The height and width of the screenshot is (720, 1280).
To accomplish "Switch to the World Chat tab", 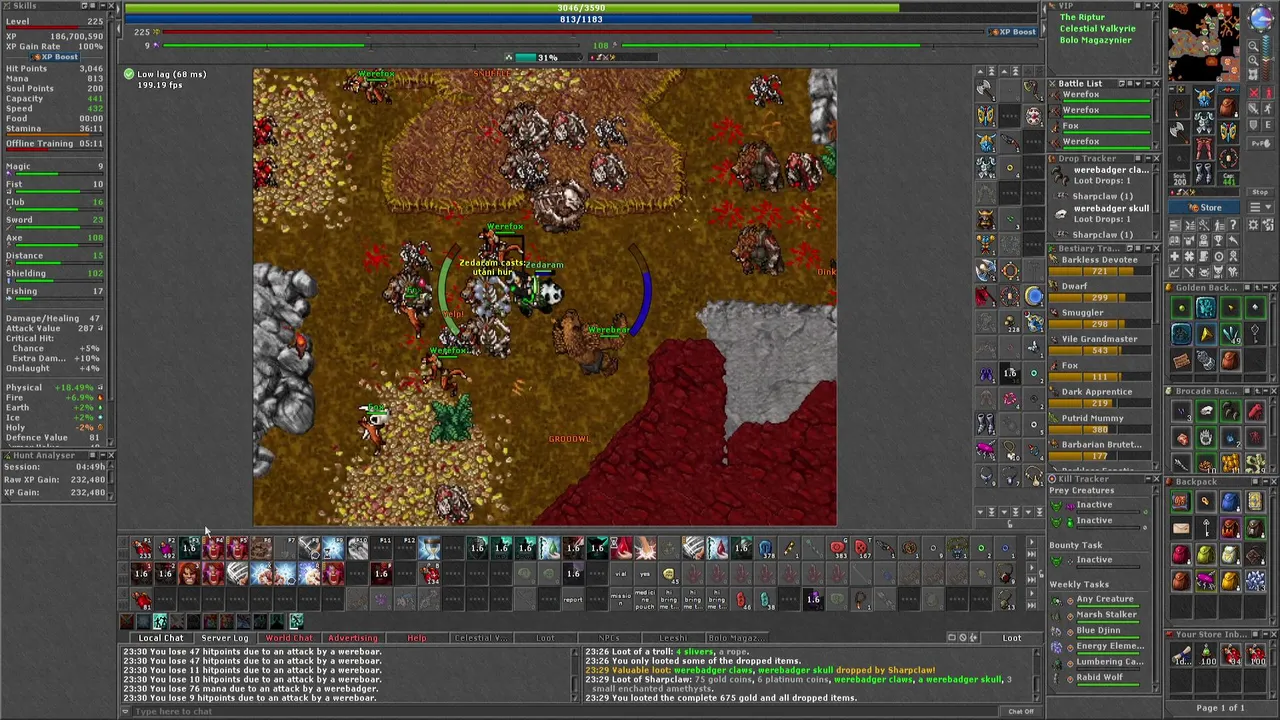I will coord(289,638).
